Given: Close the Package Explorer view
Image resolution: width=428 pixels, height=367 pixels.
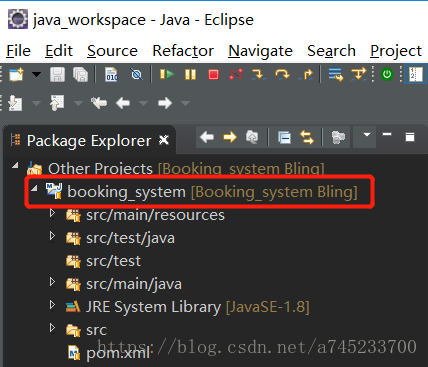Looking at the screenshot, I should [x=164, y=140].
